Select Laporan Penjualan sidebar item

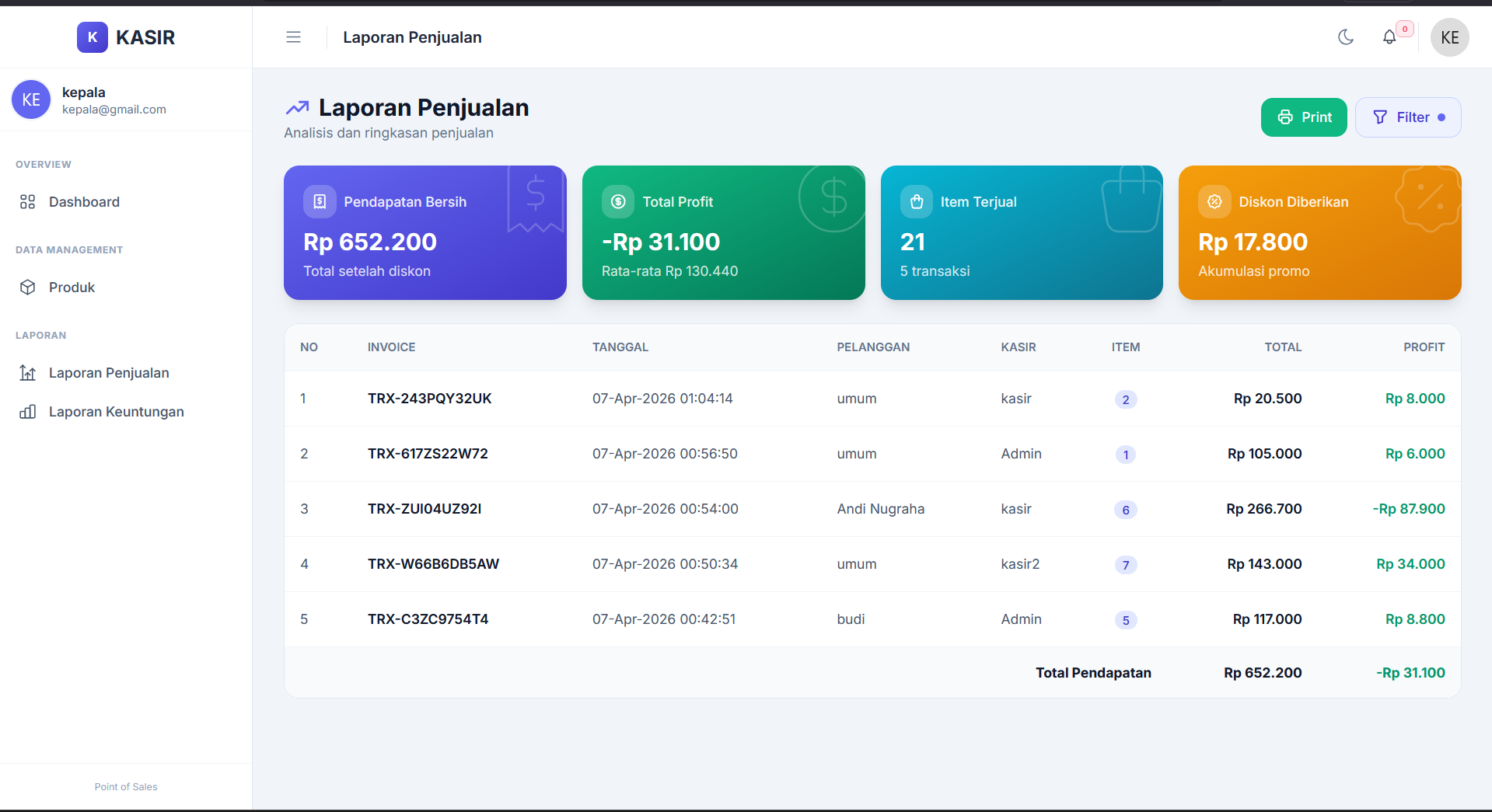click(126, 373)
